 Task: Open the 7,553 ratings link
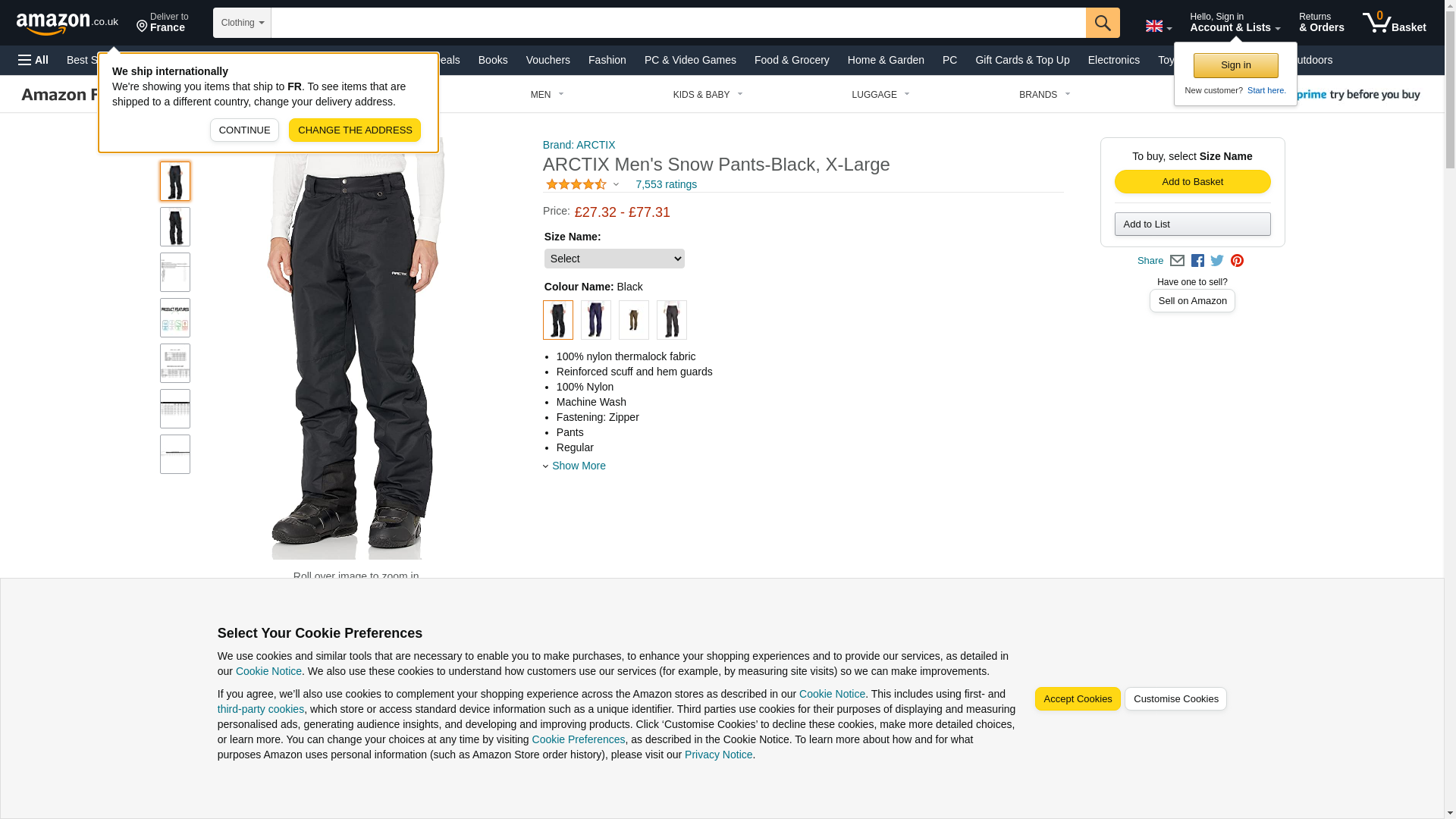coord(666,184)
